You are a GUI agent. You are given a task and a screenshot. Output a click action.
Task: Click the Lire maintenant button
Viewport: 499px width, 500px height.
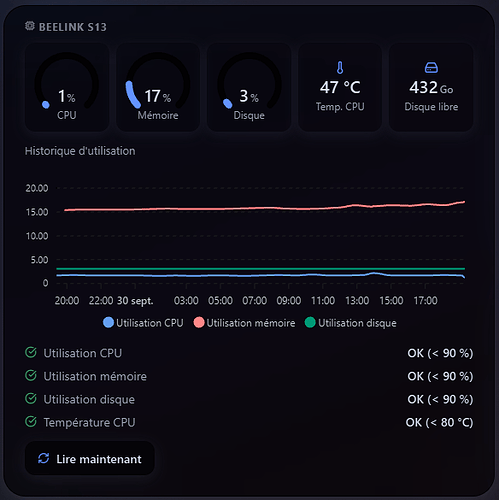point(90,458)
